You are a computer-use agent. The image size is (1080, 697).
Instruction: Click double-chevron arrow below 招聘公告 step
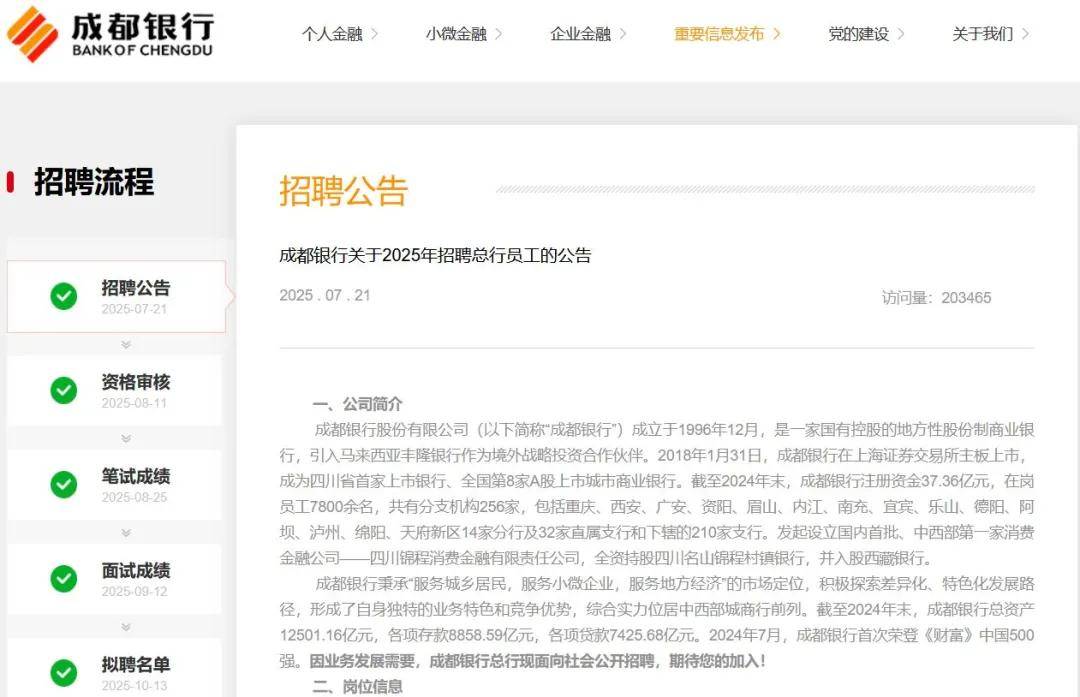click(126, 344)
